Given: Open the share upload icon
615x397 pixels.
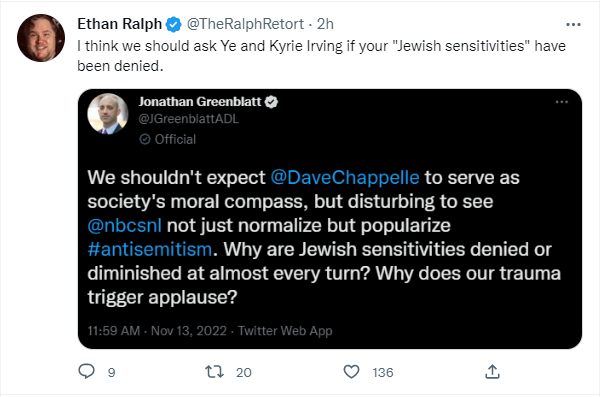Looking at the screenshot, I should pyautogui.click(x=492, y=372).
